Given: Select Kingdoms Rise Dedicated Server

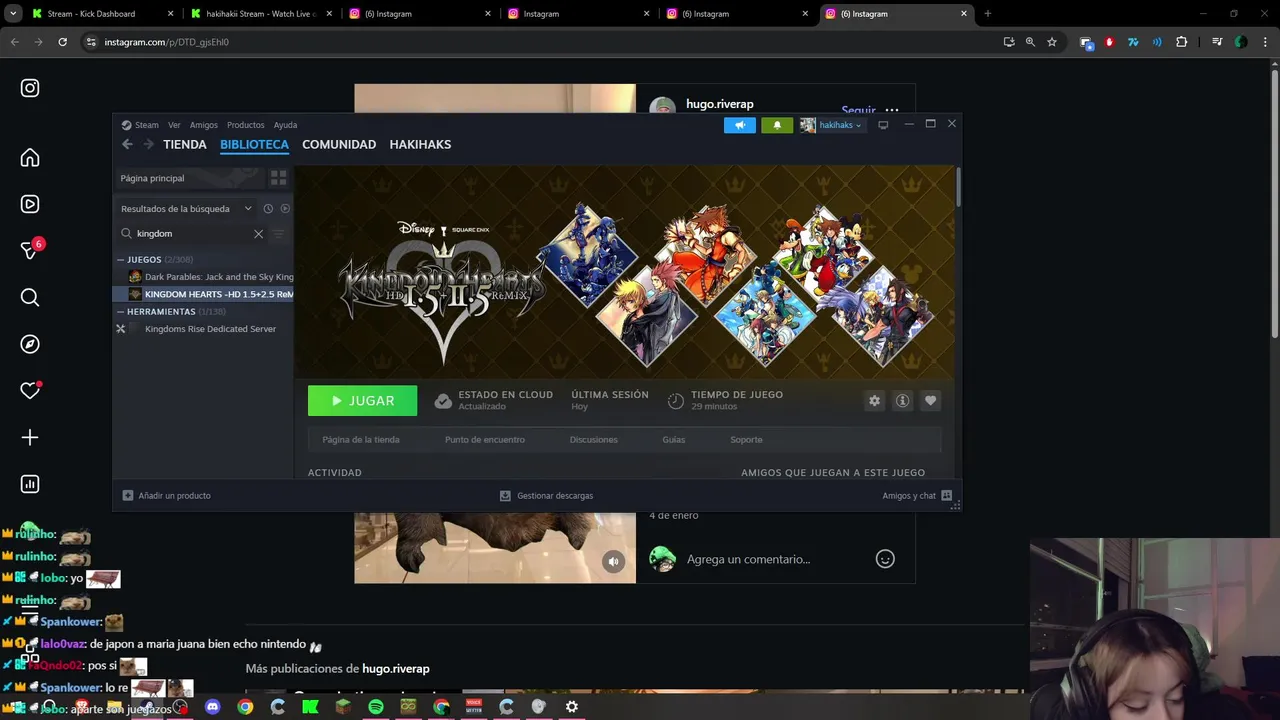Looking at the screenshot, I should click(204, 329).
